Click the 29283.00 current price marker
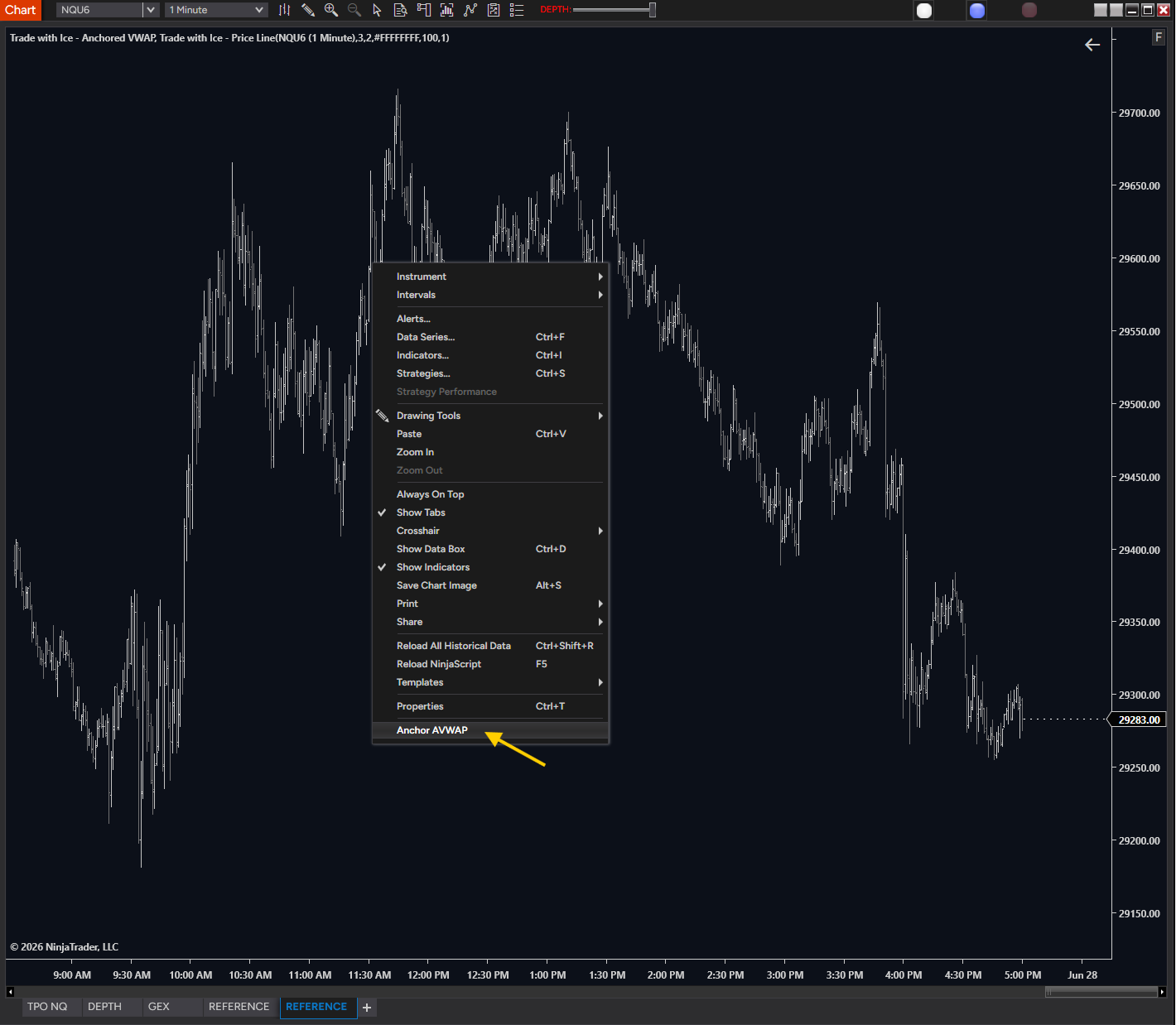 (1139, 719)
